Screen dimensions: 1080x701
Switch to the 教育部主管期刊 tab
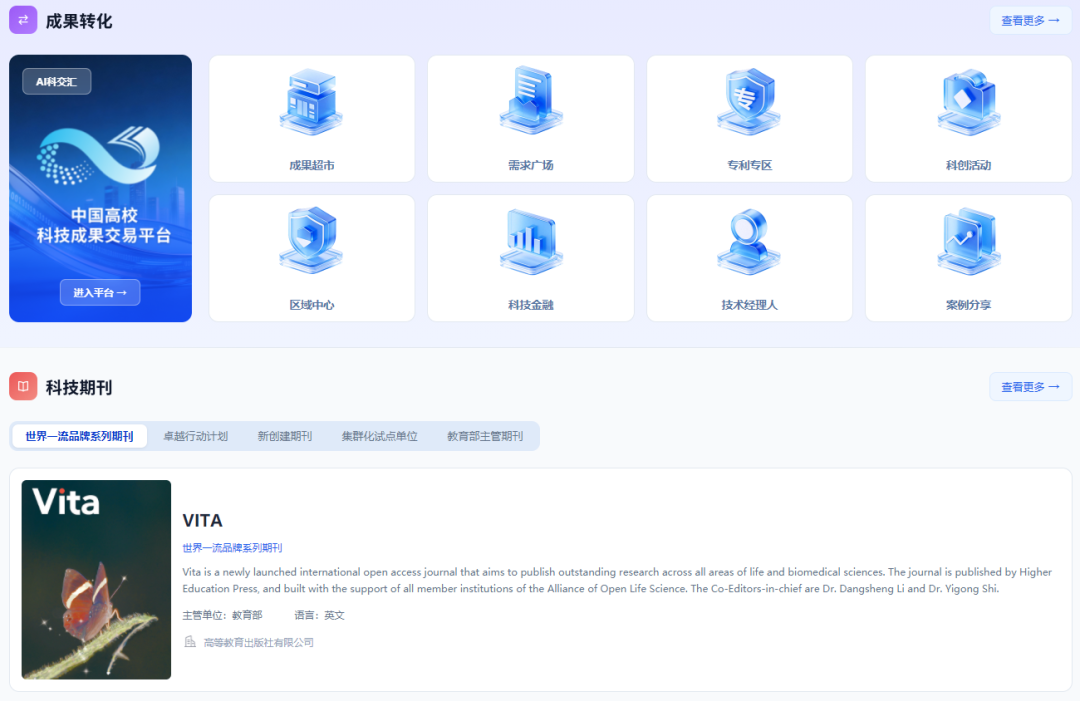click(x=486, y=435)
